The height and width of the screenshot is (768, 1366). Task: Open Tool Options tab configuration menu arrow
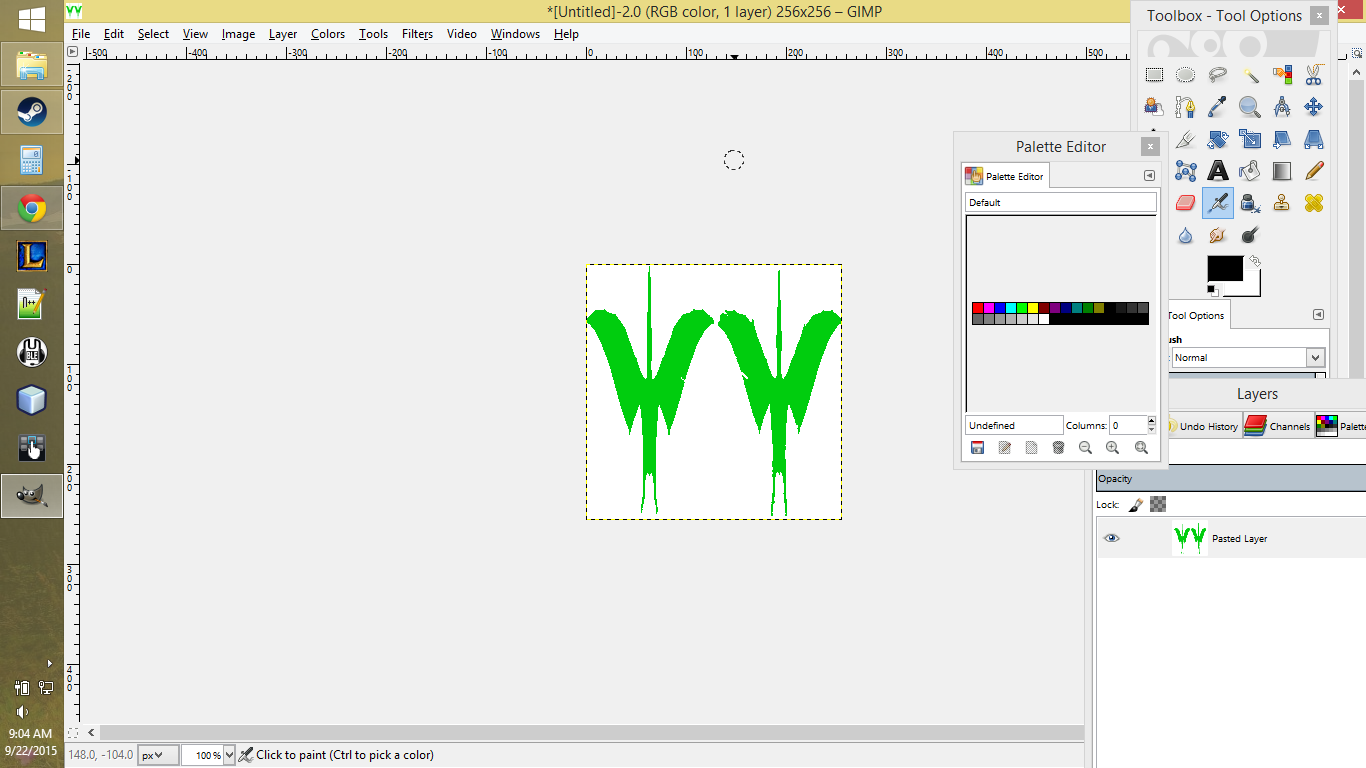[x=1318, y=315]
